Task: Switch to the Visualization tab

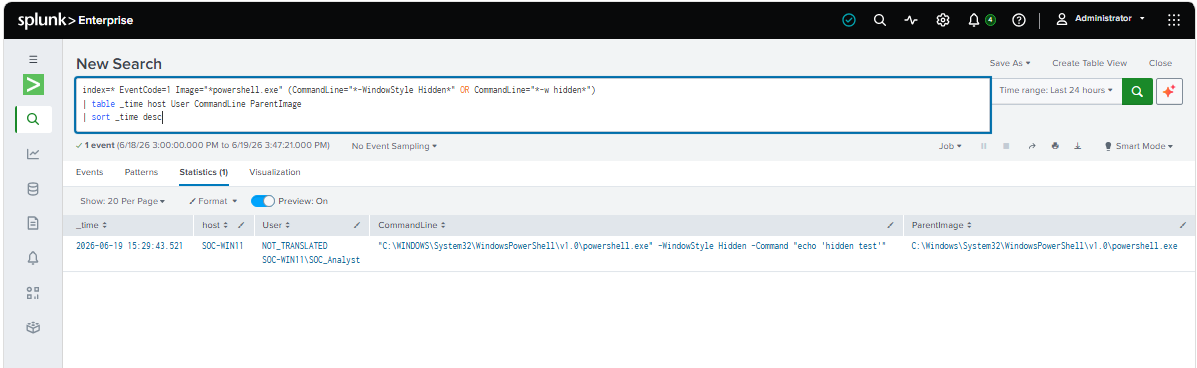Action: (275, 173)
